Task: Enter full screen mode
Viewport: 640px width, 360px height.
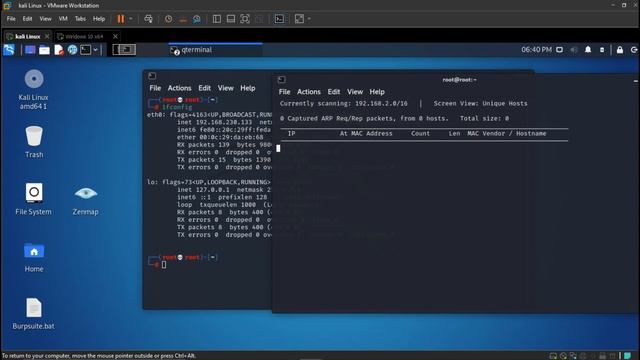Action: click(x=244, y=19)
